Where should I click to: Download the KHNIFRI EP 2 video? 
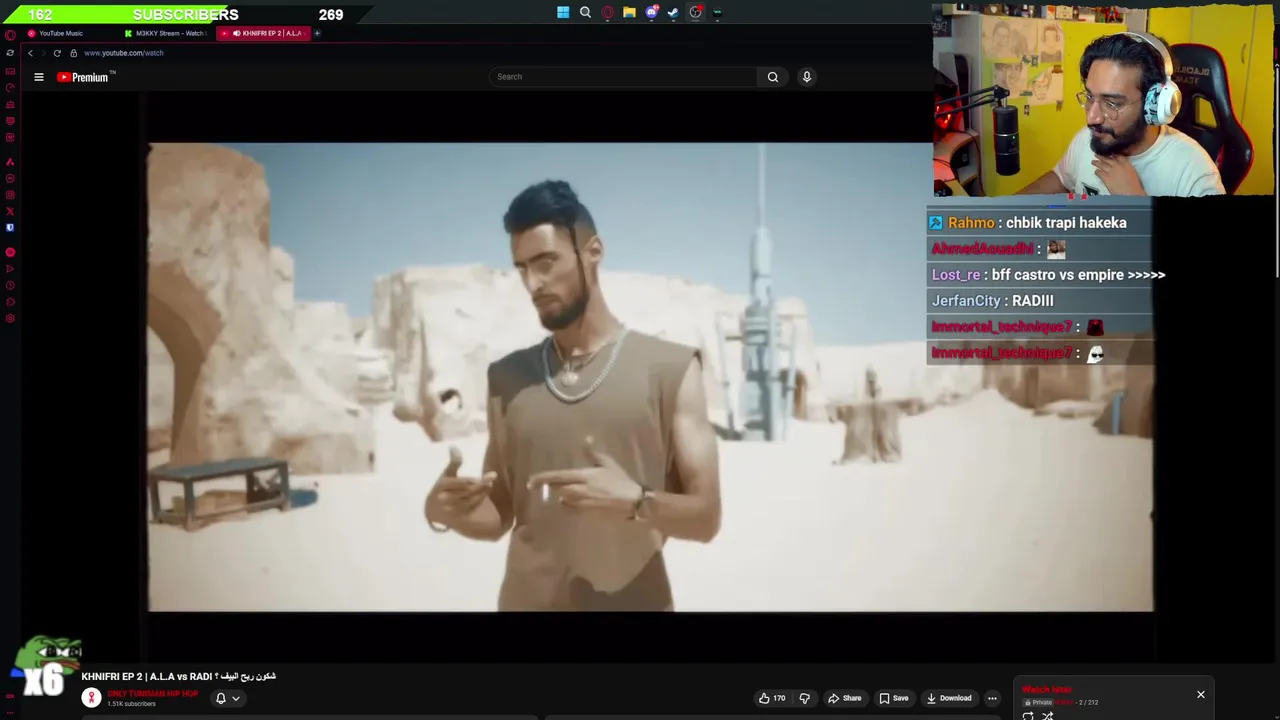(x=948, y=698)
